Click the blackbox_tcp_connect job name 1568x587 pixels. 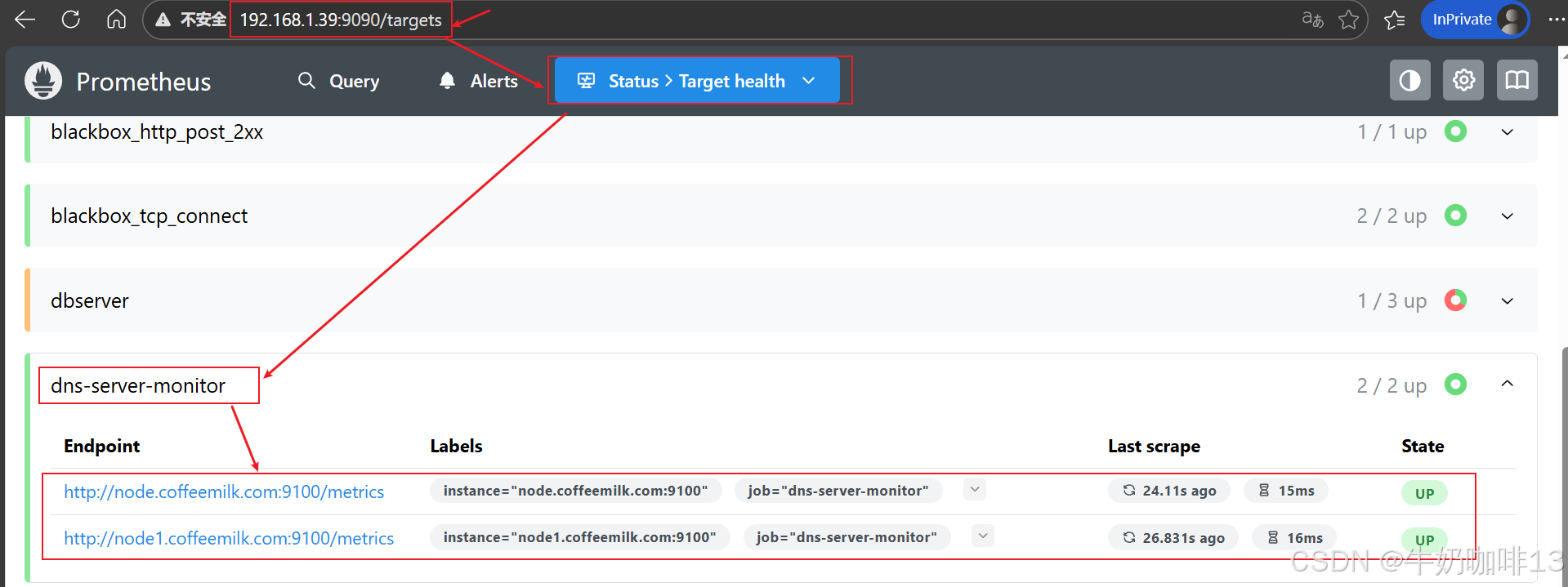pos(149,216)
